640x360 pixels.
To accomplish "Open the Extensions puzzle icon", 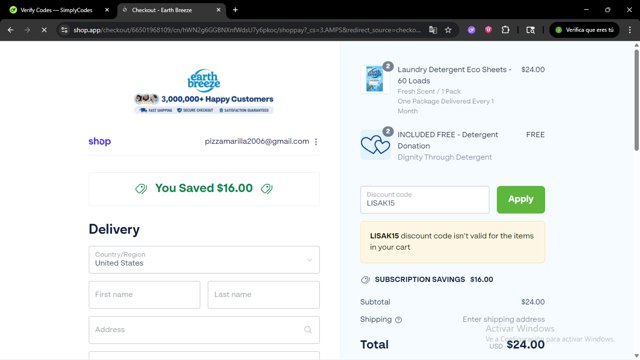I will click(505, 30).
